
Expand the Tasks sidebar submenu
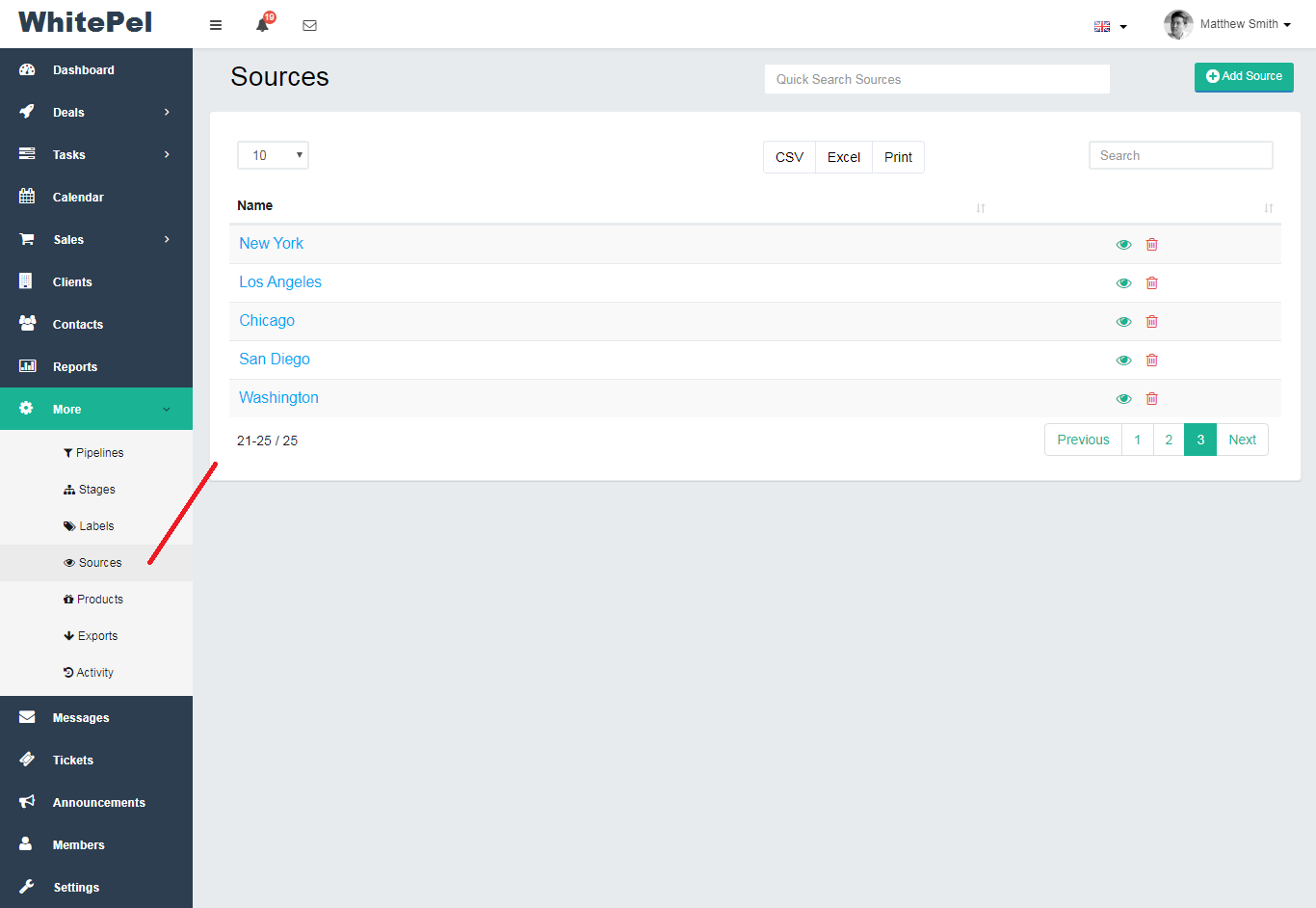coord(96,154)
